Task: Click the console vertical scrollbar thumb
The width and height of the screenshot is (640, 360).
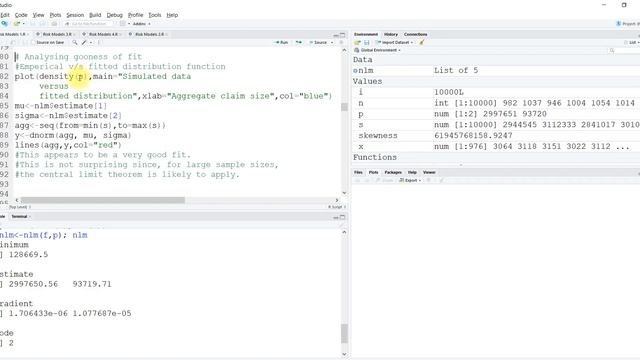Action: [x=344, y=333]
